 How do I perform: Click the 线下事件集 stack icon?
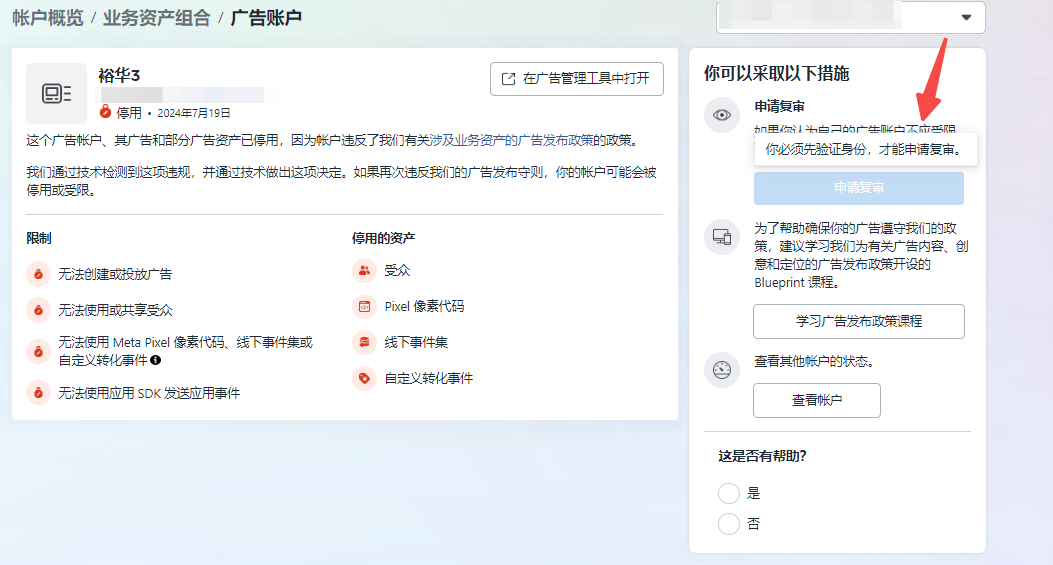[x=364, y=342]
